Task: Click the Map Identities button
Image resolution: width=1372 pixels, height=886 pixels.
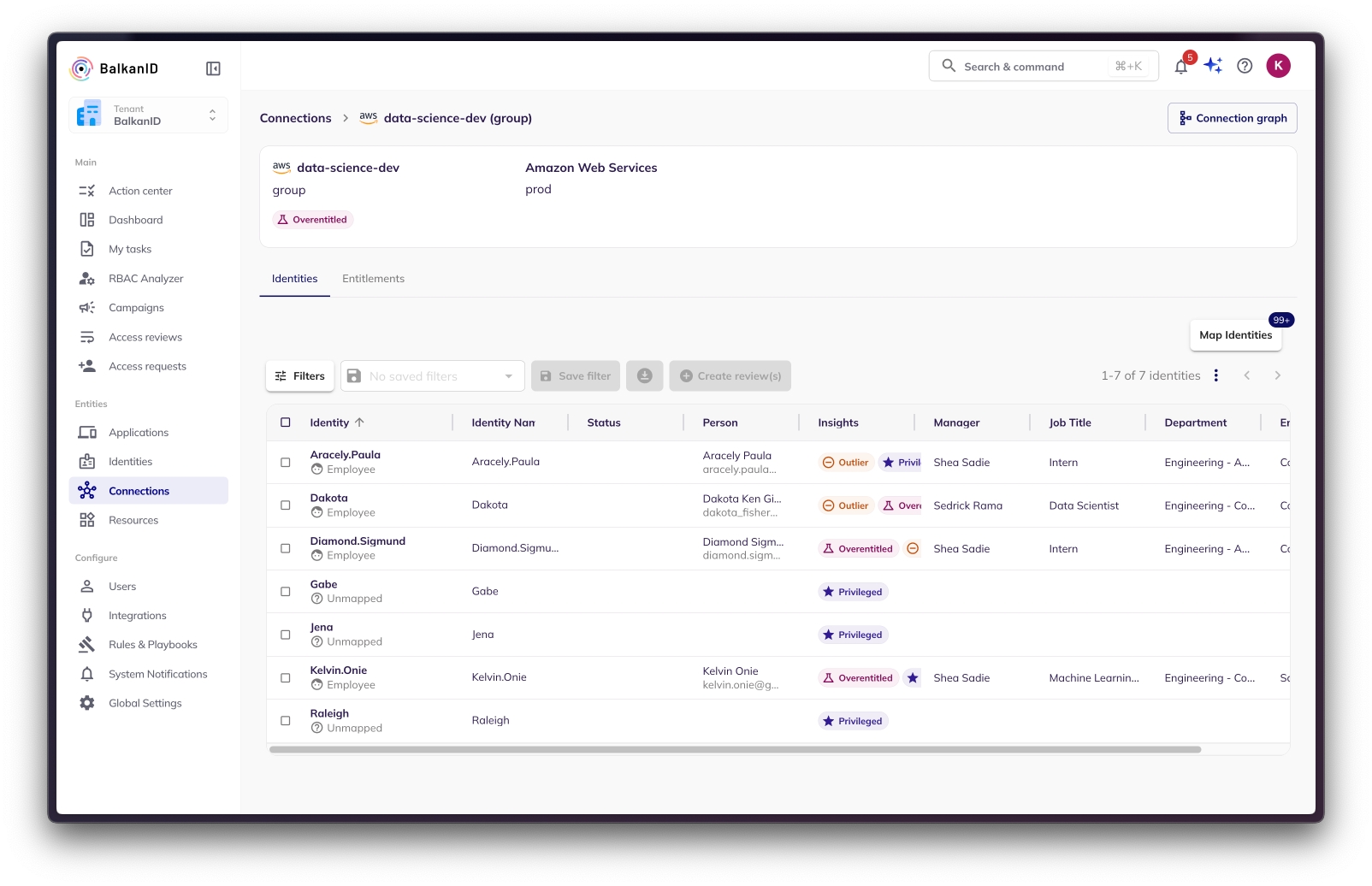Action: [1235, 335]
